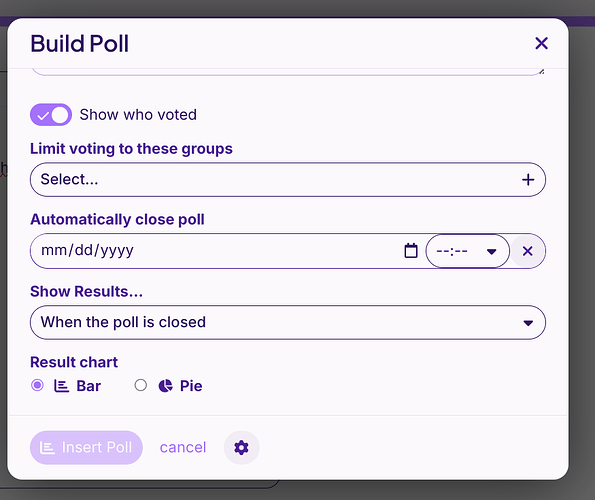
Task: Open the time picker dropdown
Action: click(468, 251)
